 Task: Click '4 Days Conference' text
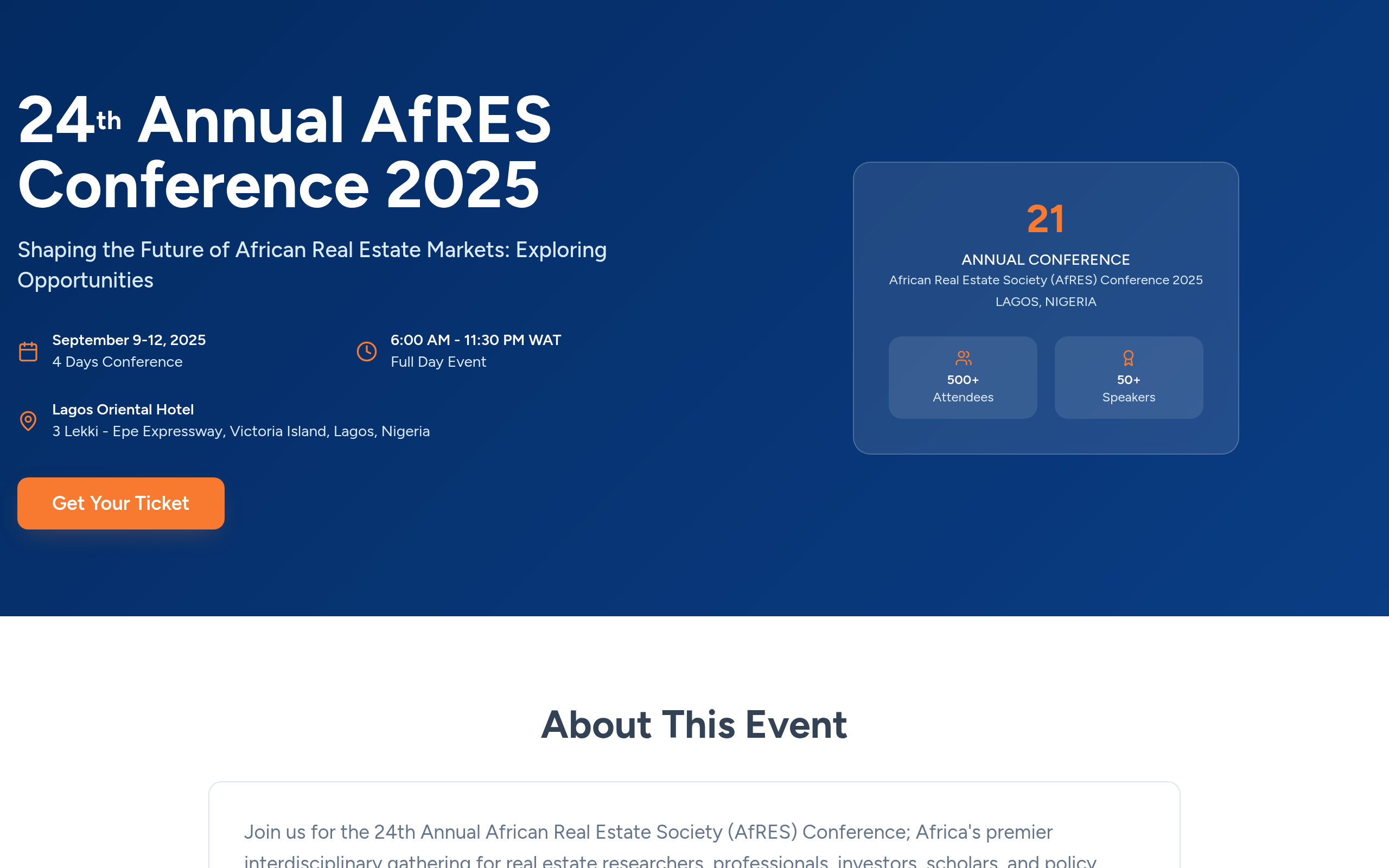pos(117,362)
